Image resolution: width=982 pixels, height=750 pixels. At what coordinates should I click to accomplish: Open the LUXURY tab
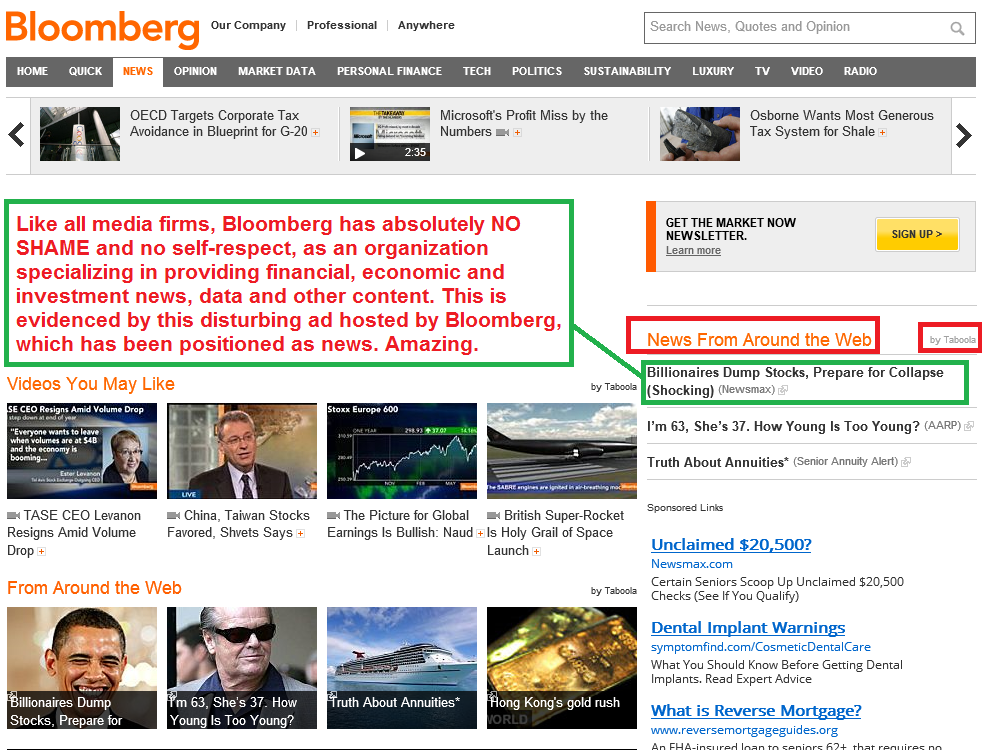[713, 71]
